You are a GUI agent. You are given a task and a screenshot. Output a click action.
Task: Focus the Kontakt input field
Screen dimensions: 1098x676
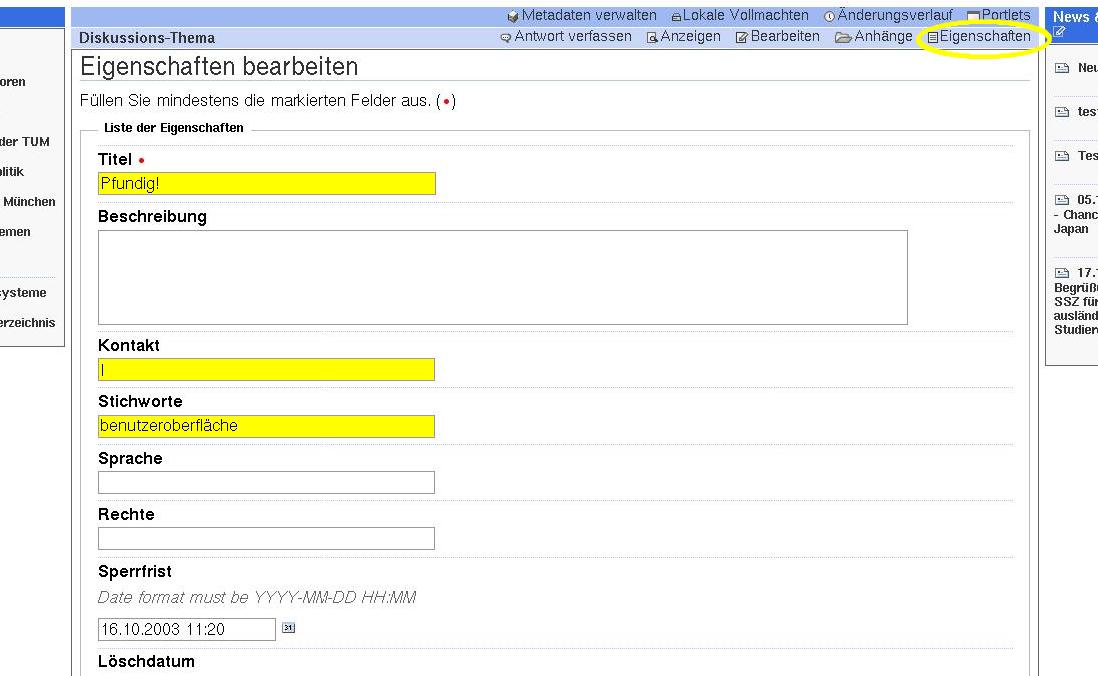coord(266,370)
